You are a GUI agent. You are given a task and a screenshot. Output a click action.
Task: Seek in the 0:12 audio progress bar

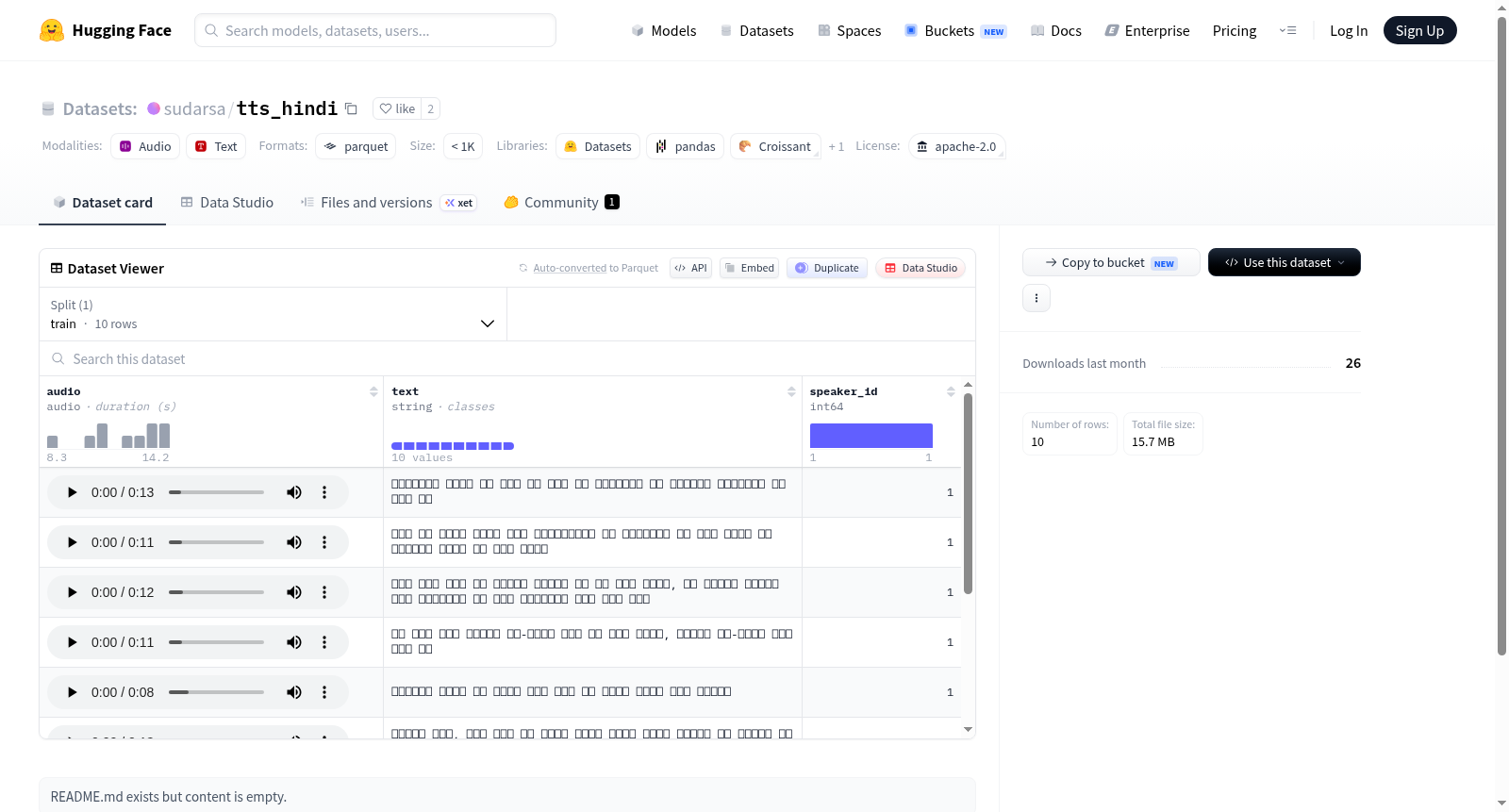tap(216, 592)
